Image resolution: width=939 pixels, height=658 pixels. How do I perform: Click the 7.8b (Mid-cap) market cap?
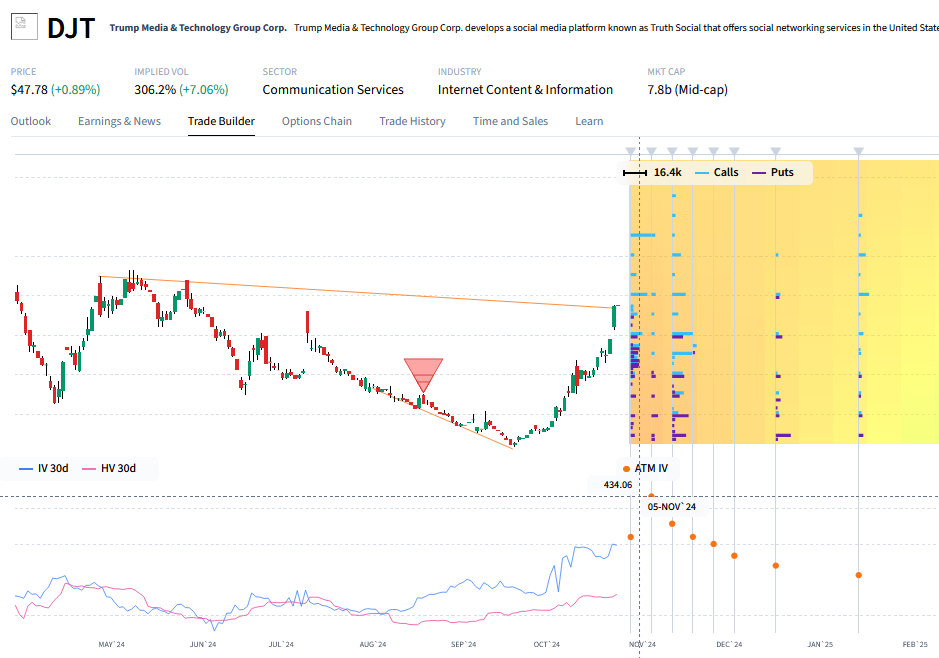(687, 90)
